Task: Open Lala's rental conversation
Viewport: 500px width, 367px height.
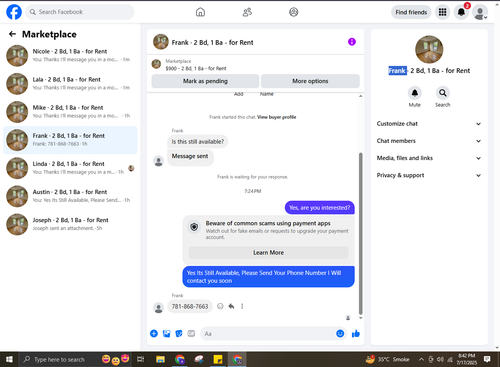Action: [70, 84]
